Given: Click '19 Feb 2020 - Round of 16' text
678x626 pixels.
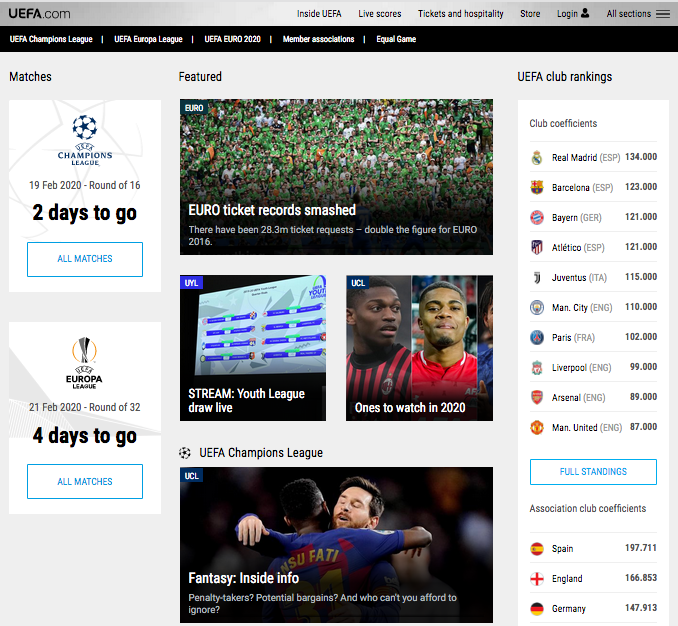Looking at the screenshot, I should (x=85, y=185).
